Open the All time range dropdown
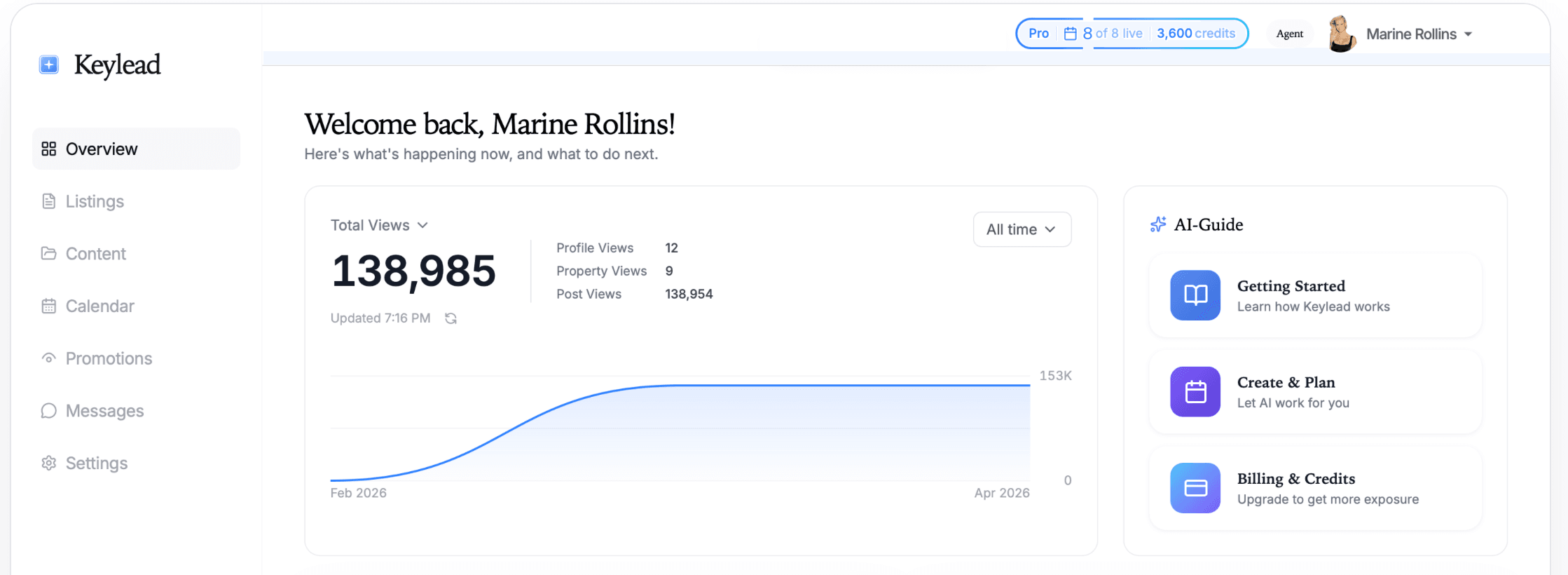Viewport: 1568px width, 575px height. tap(1022, 229)
